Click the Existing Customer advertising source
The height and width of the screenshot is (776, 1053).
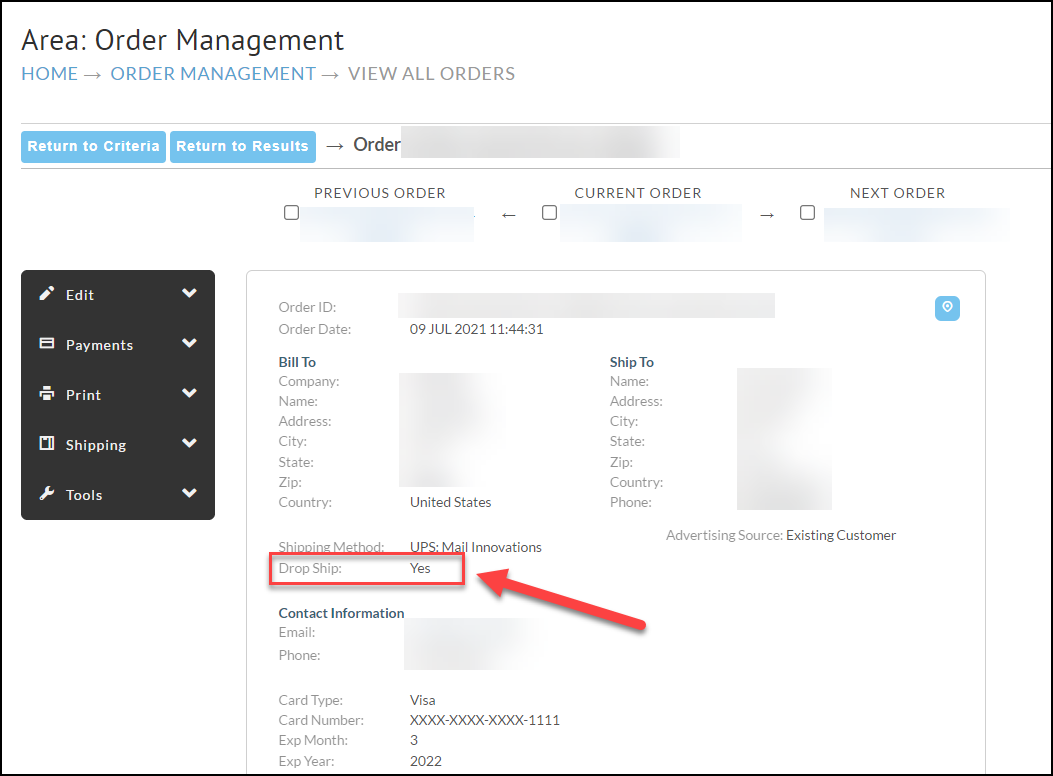841,535
